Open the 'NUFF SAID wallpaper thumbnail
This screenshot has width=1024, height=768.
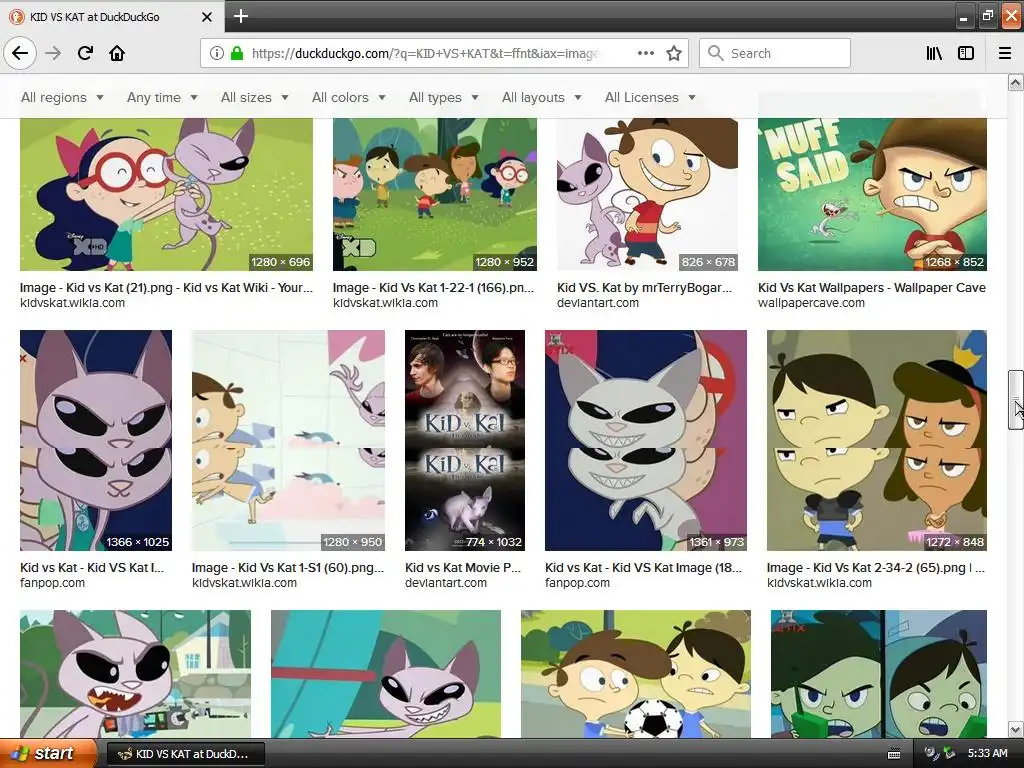872,194
